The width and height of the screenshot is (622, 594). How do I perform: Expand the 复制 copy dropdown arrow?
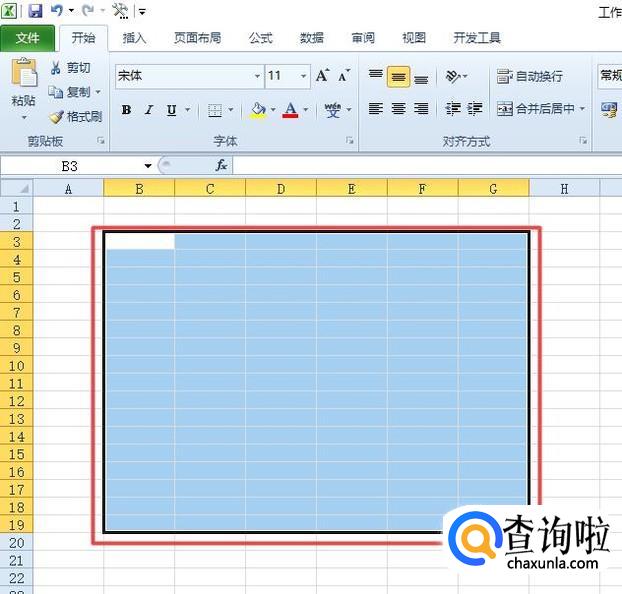pyautogui.click(x=98, y=92)
